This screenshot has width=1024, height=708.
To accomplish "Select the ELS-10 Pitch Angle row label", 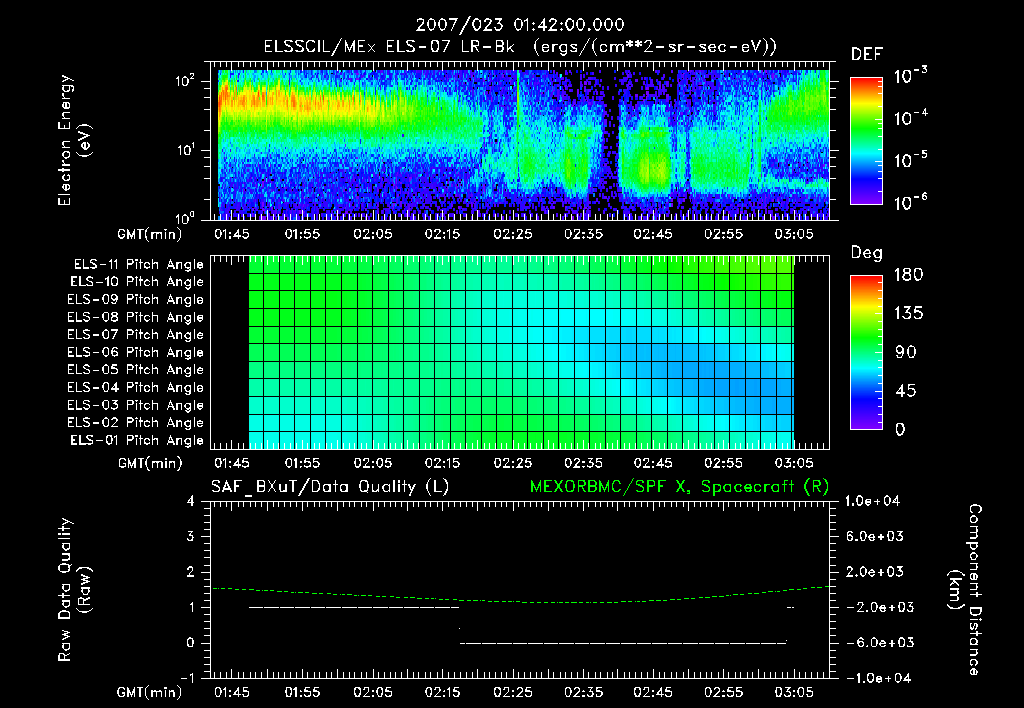I will coord(136,282).
